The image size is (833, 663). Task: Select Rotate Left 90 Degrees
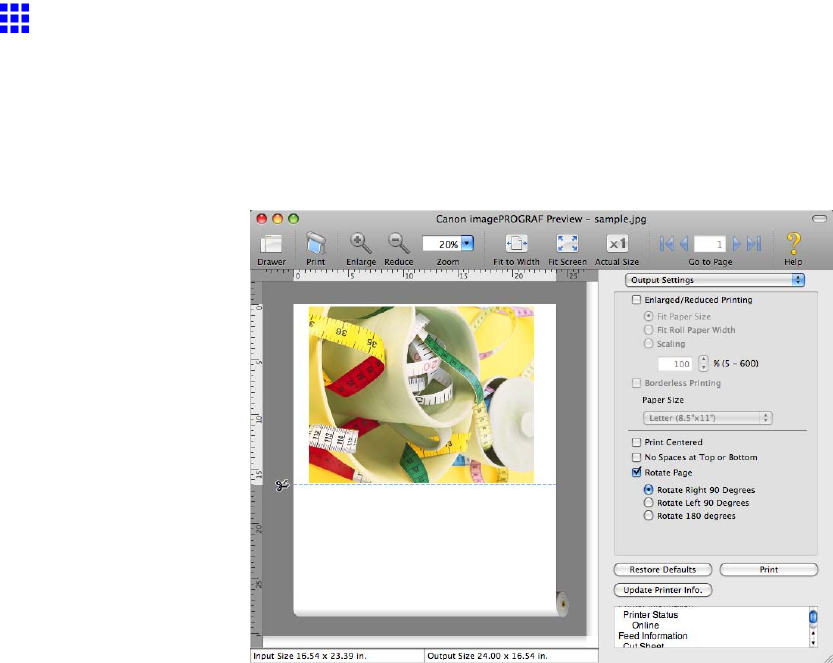[x=648, y=503]
